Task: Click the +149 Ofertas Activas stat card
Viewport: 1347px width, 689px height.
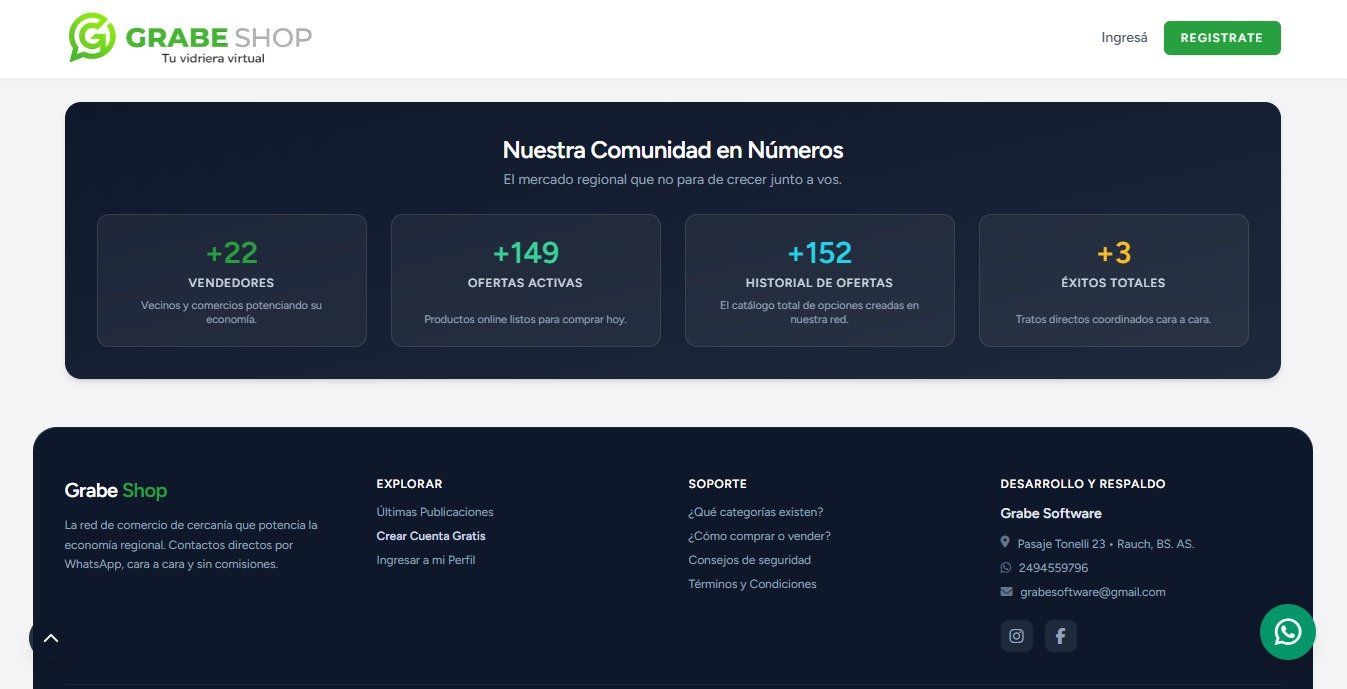Action: click(526, 280)
